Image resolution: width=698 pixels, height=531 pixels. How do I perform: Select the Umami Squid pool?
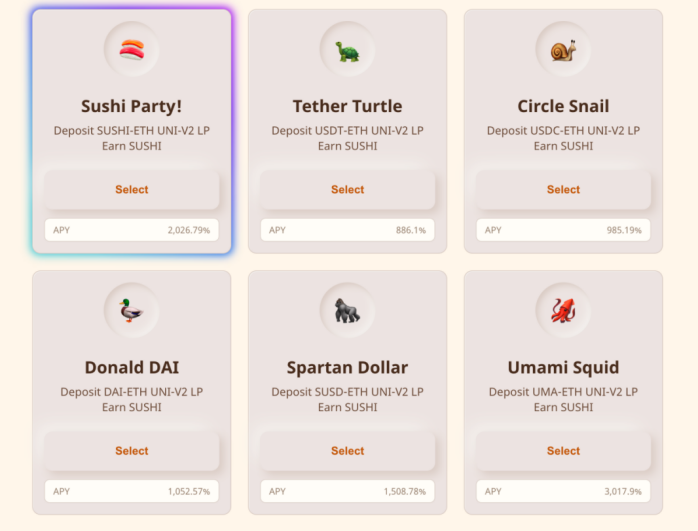click(x=564, y=451)
